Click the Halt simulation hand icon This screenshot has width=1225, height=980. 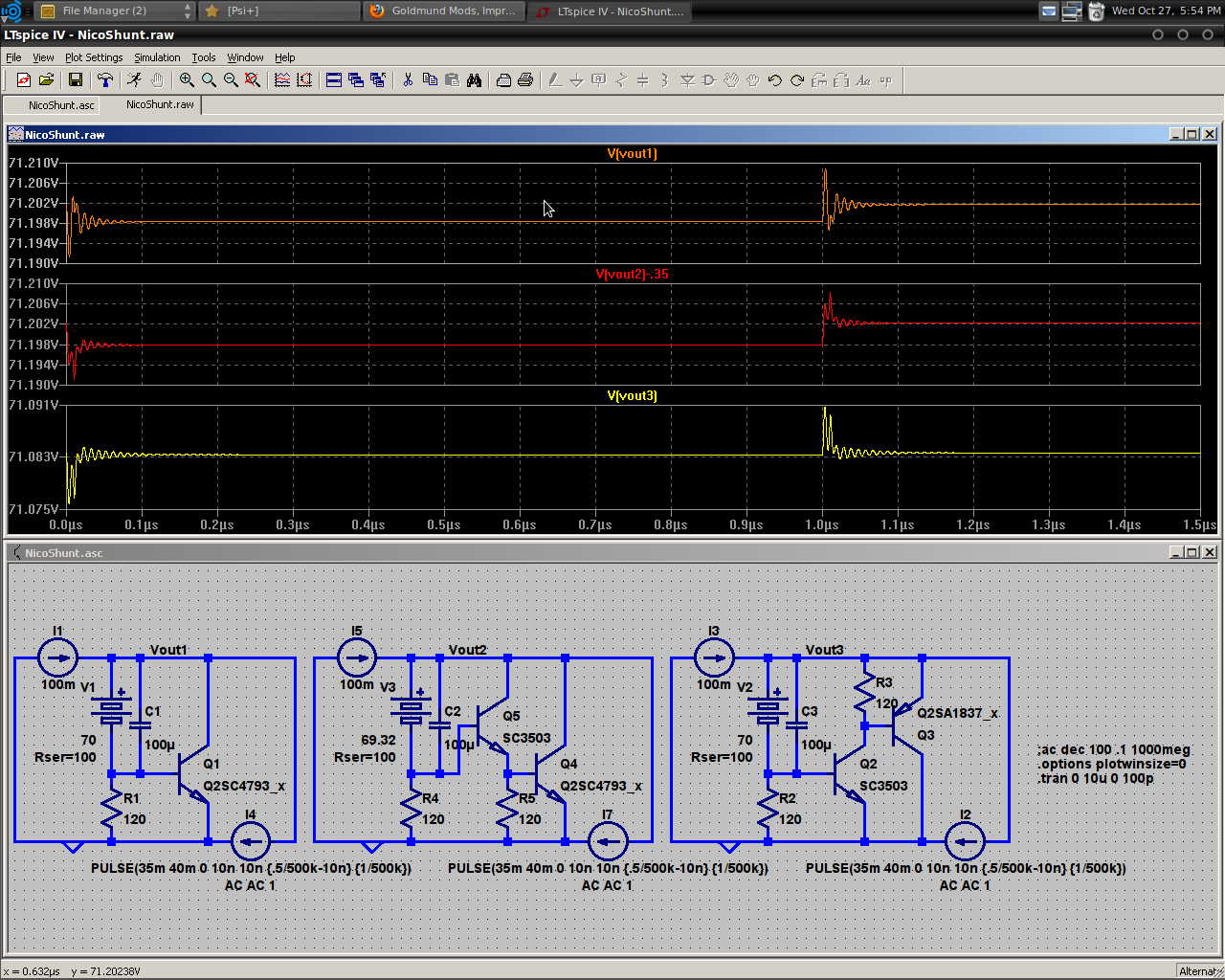pos(157,80)
